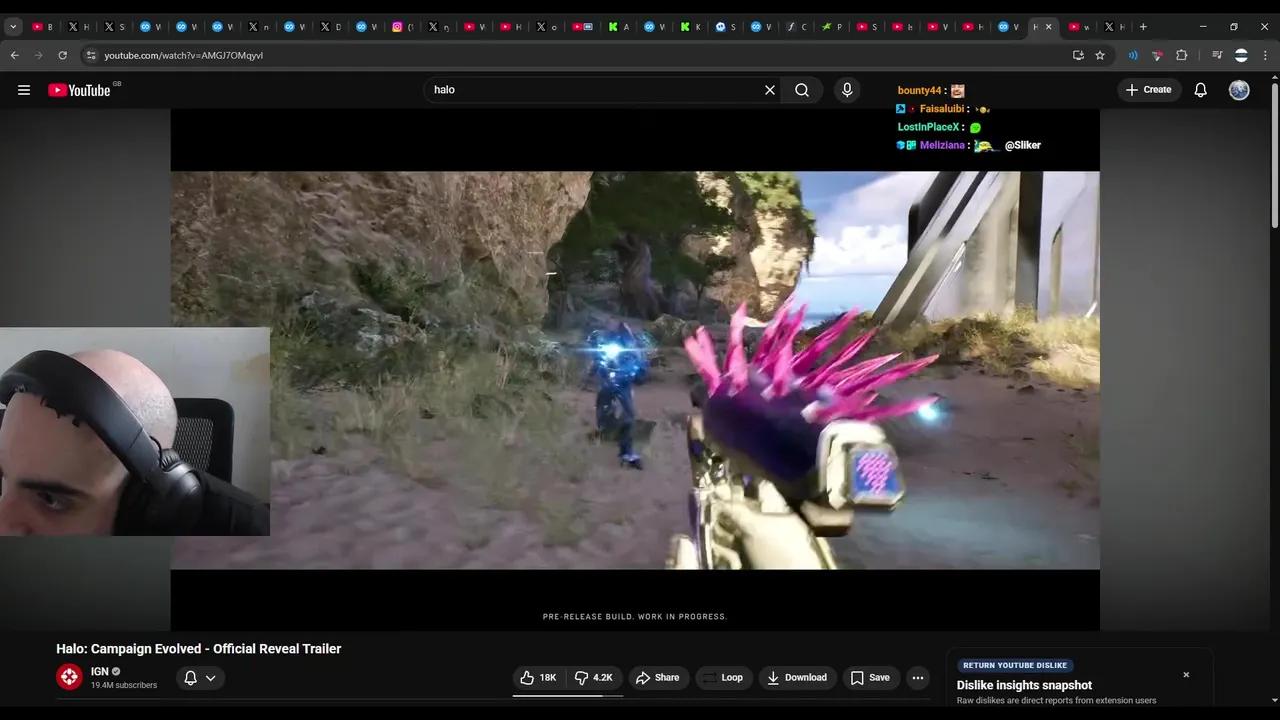Open the account avatar menu
Screen dimensions: 1280x720
(1239, 90)
